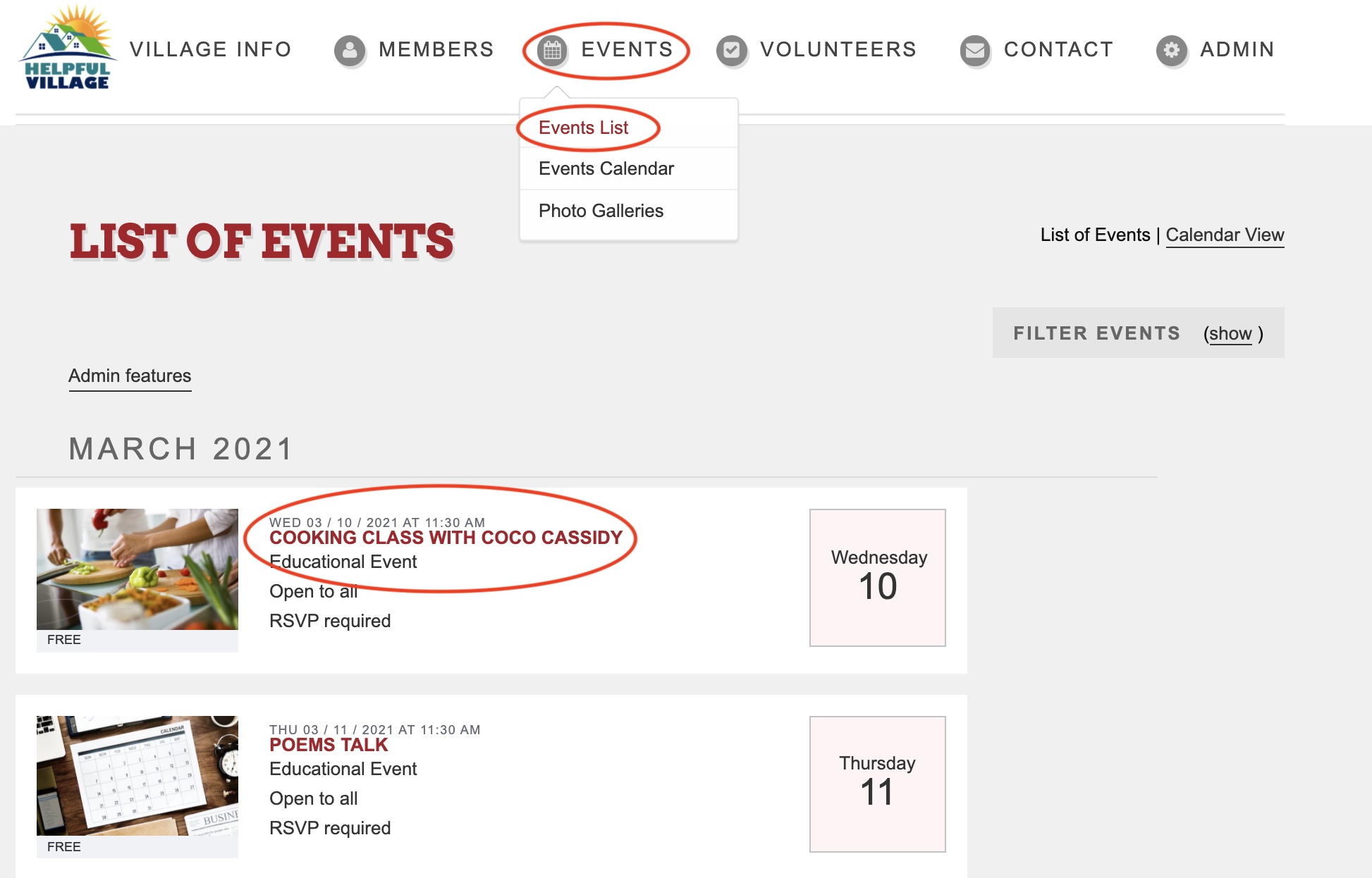1372x878 pixels.
Task: Open Photo Galleries from Events menu
Action: coord(601,211)
